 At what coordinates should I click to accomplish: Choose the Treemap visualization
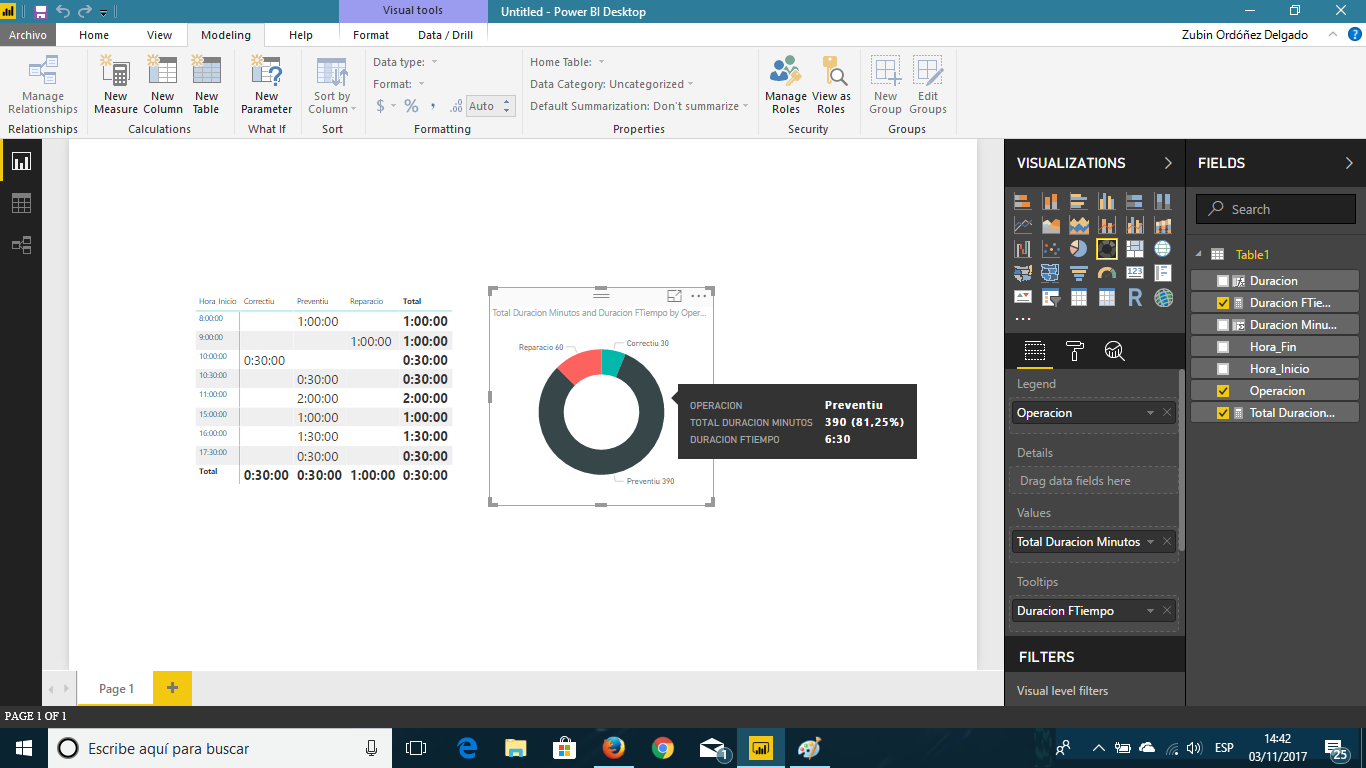1134,249
